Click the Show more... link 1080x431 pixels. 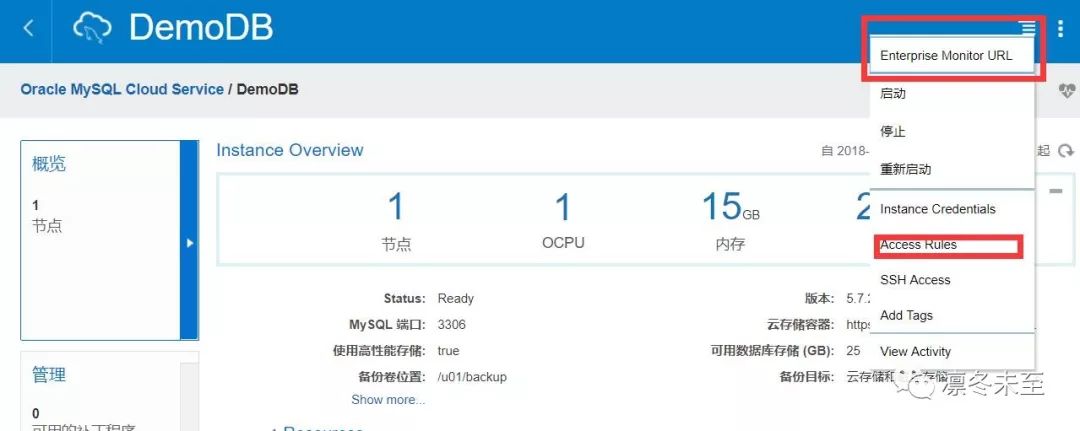[x=388, y=399]
